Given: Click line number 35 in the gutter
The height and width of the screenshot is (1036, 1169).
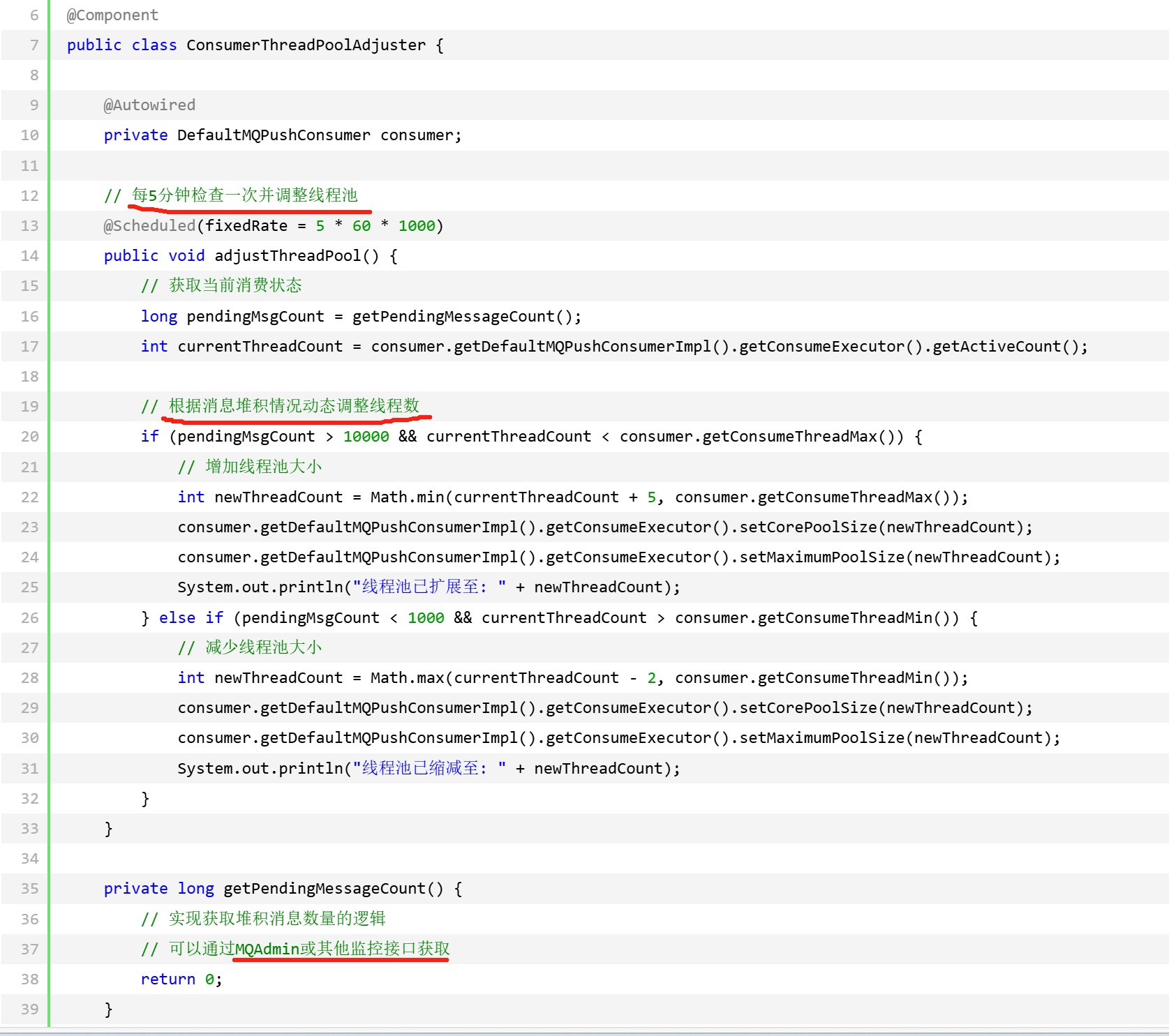Looking at the screenshot, I should (30, 889).
